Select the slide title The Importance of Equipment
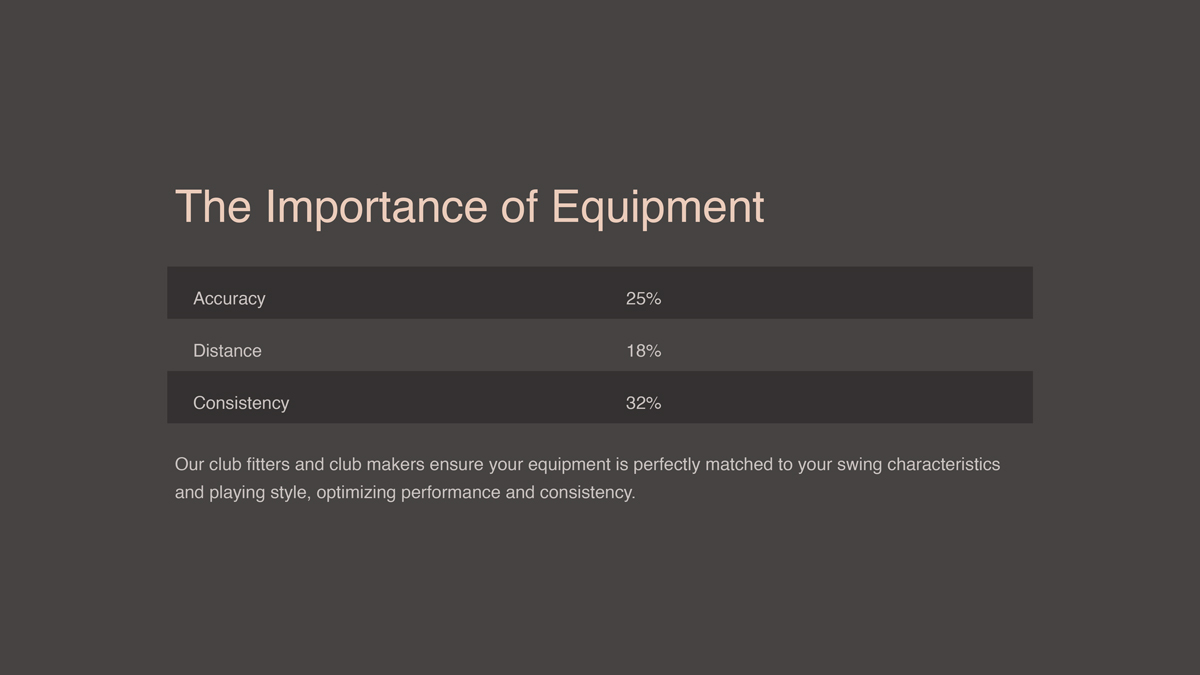 [469, 207]
